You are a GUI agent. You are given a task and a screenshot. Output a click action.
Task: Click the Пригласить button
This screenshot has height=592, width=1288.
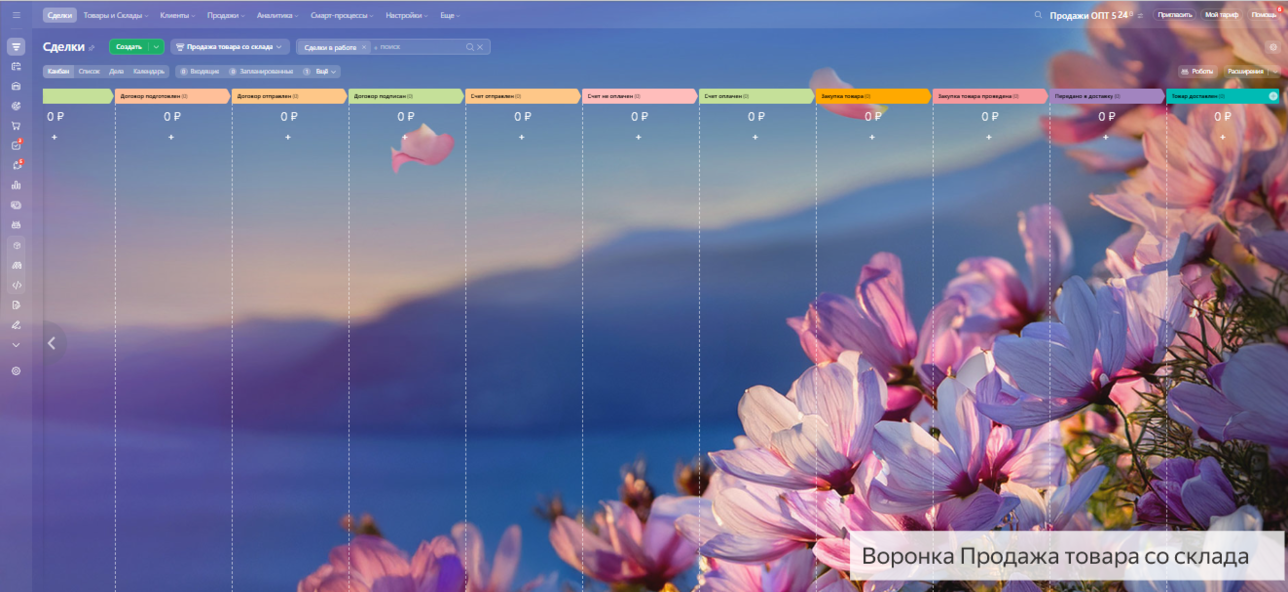tap(1175, 15)
